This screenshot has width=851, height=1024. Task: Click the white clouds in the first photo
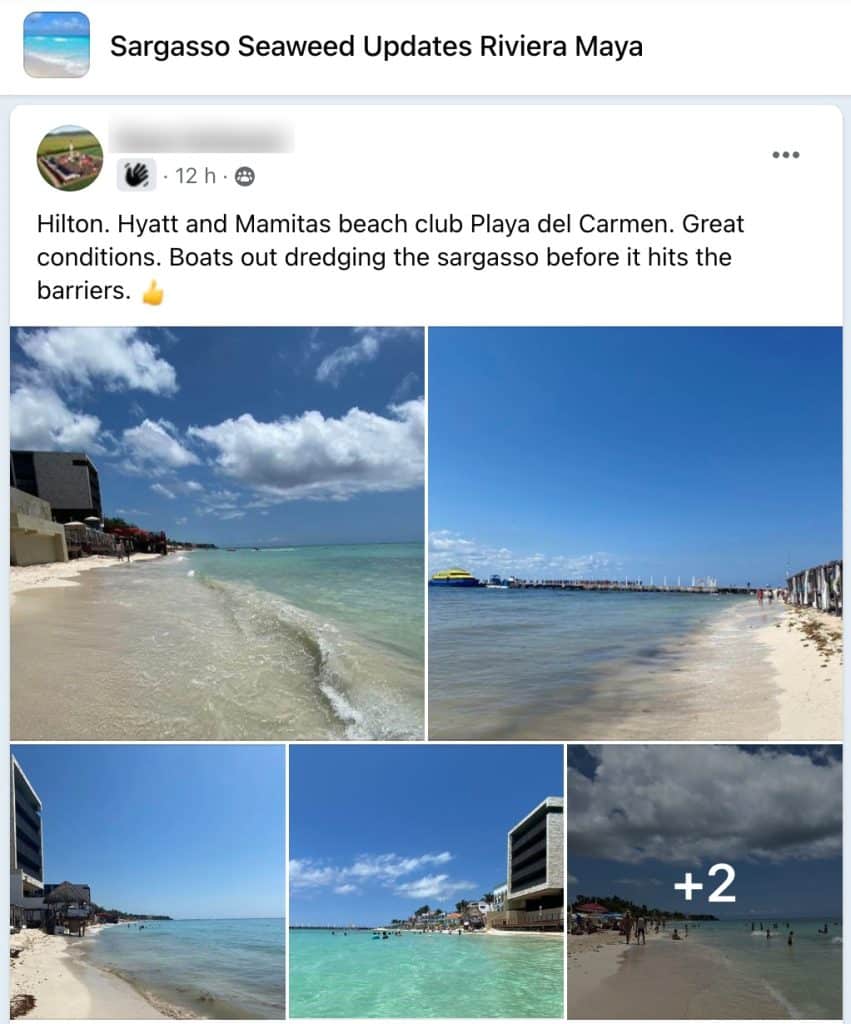click(x=307, y=447)
